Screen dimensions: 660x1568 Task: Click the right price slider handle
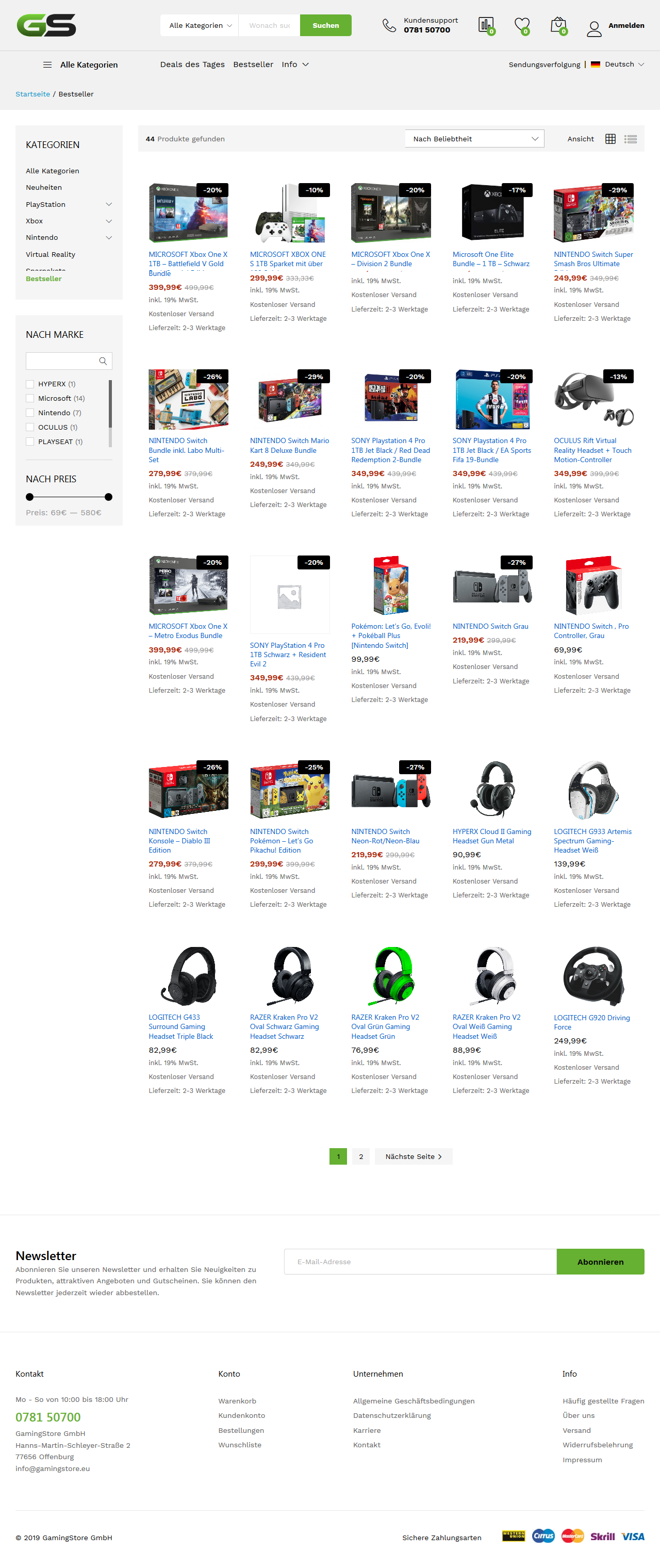108,497
